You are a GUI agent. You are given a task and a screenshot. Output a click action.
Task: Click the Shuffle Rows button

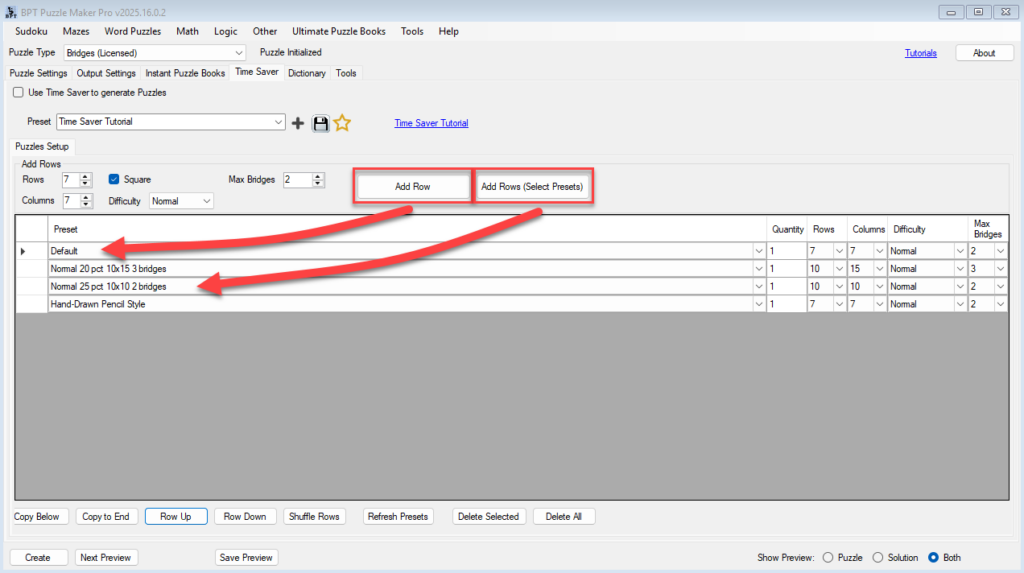coord(314,517)
